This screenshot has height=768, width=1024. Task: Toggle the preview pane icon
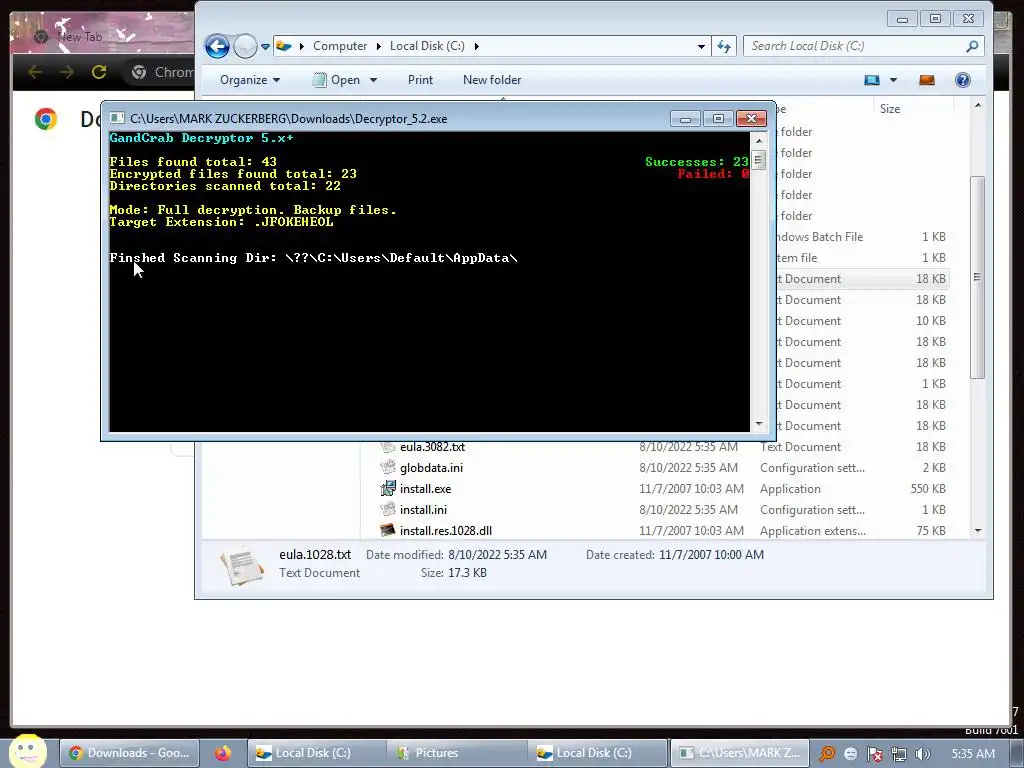[927, 80]
